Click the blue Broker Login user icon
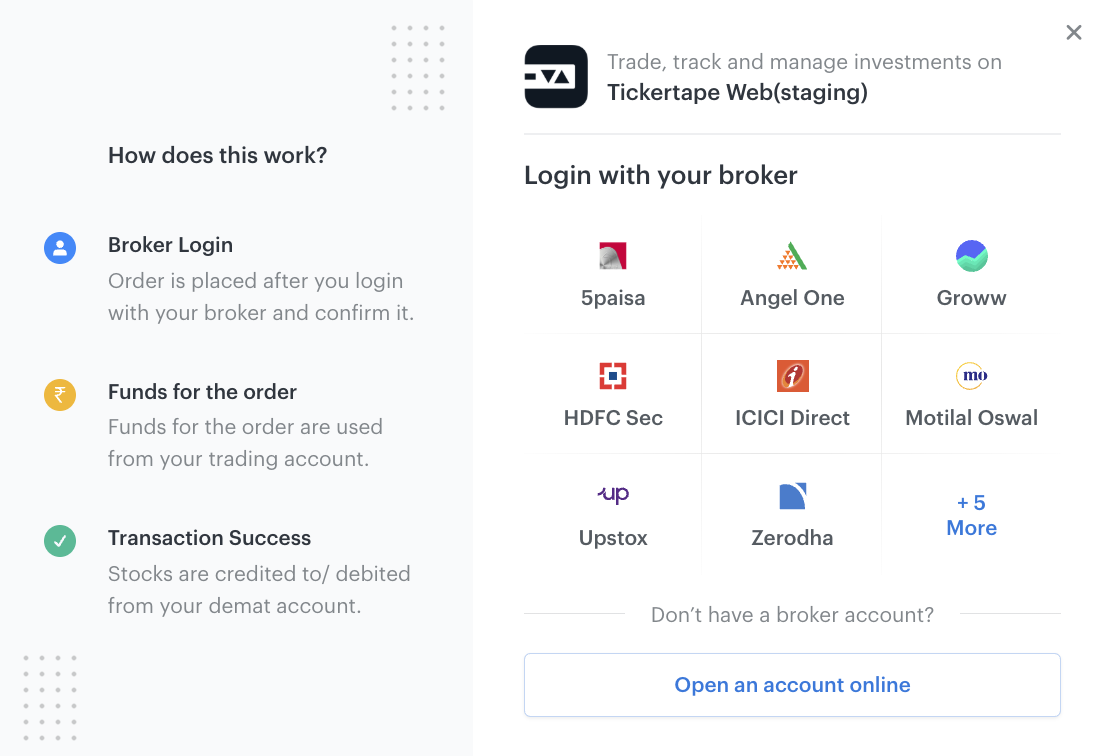The width and height of the screenshot is (1106, 756). click(60, 248)
